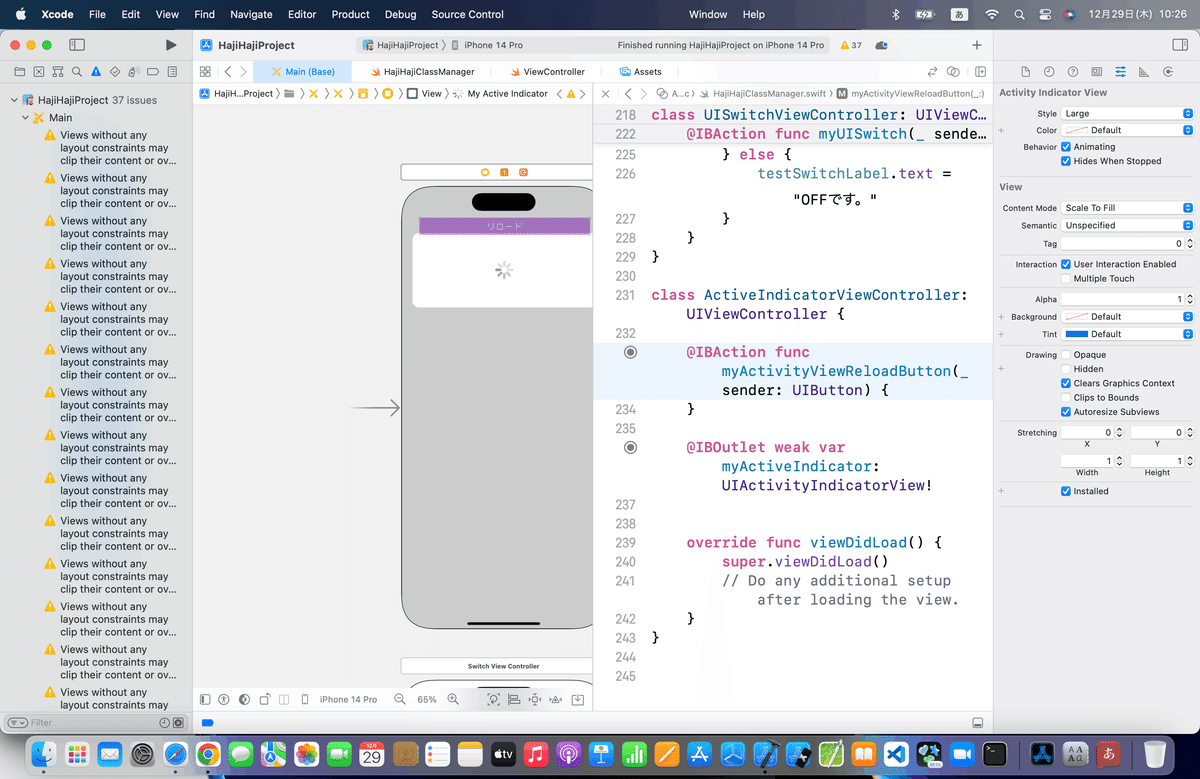
Task: Open Chrome from the Dock
Action: (x=209, y=753)
